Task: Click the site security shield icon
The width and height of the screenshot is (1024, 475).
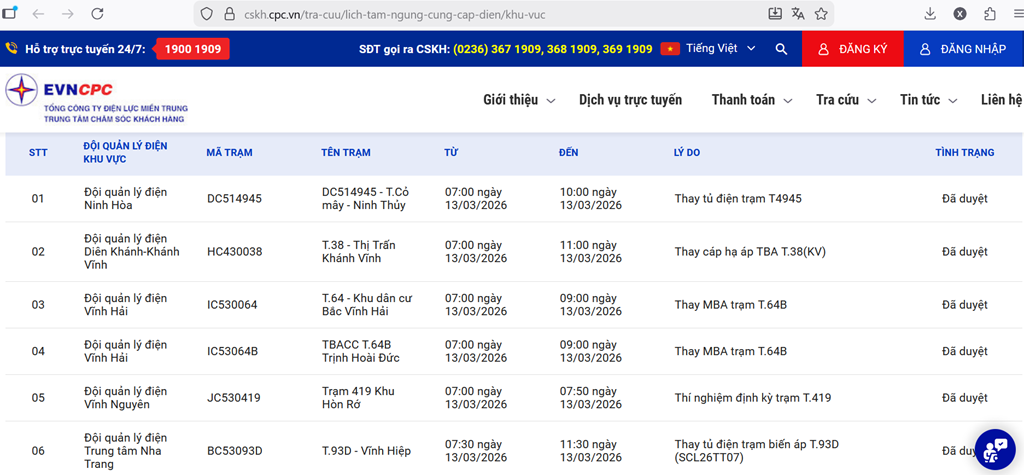Action: click(x=207, y=15)
